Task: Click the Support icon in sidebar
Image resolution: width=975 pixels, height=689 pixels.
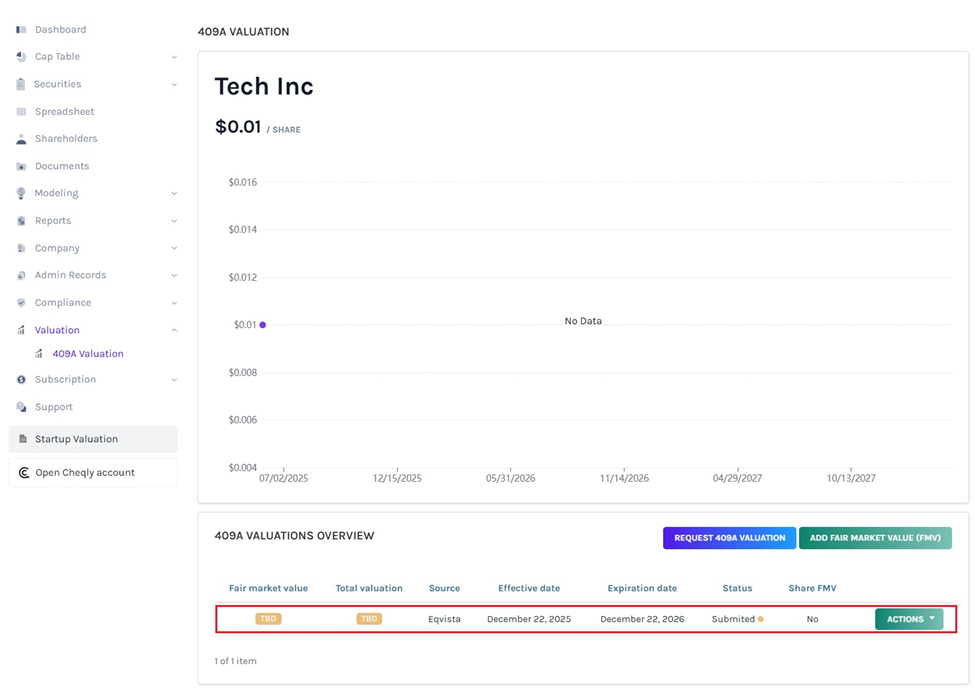Action: click(21, 407)
